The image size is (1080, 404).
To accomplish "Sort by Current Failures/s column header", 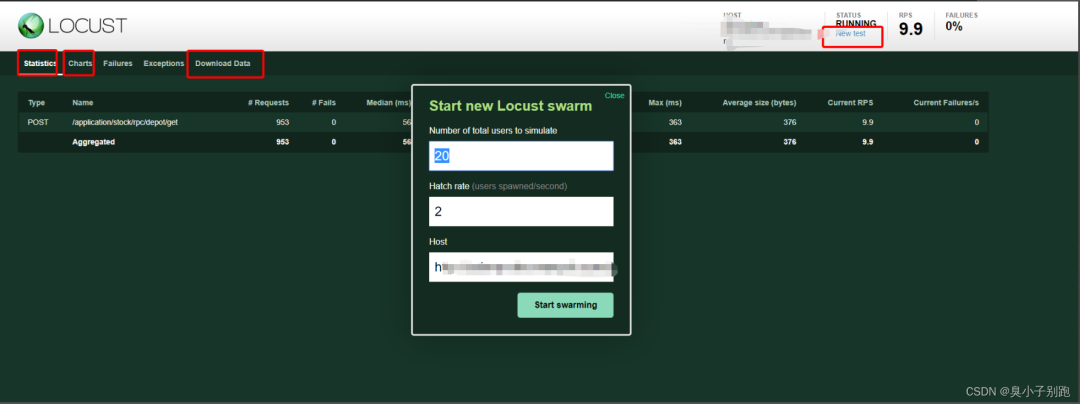I will [x=946, y=103].
